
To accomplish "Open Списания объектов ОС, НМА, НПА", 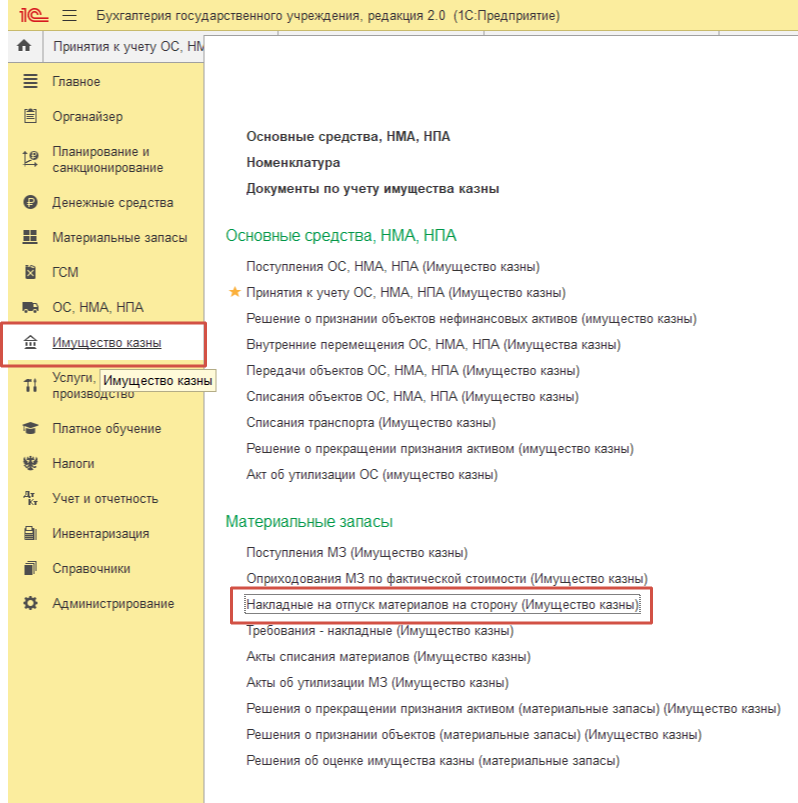I will tap(412, 396).
